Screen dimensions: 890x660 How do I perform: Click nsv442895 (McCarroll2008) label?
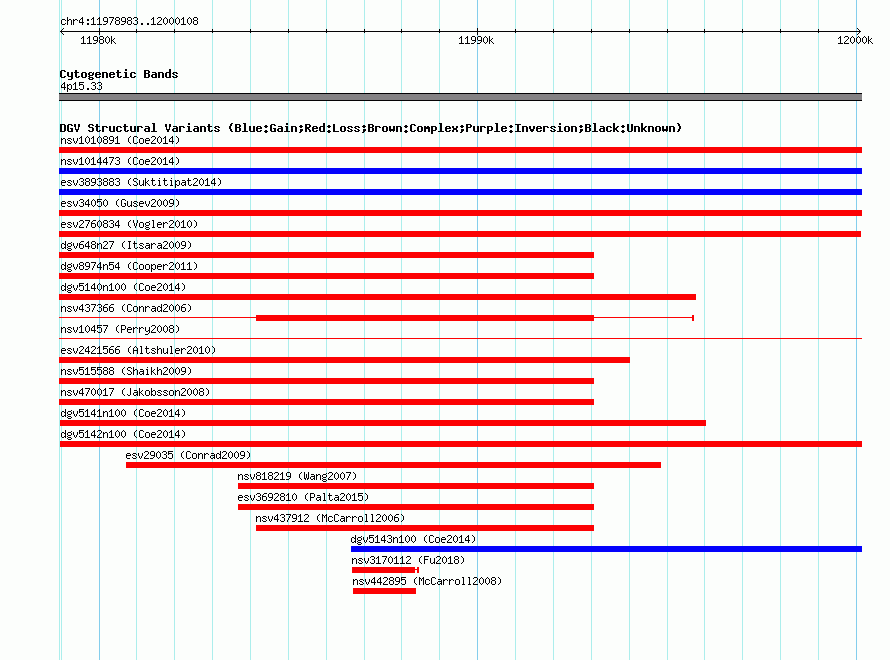pyautogui.click(x=427, y=581)
